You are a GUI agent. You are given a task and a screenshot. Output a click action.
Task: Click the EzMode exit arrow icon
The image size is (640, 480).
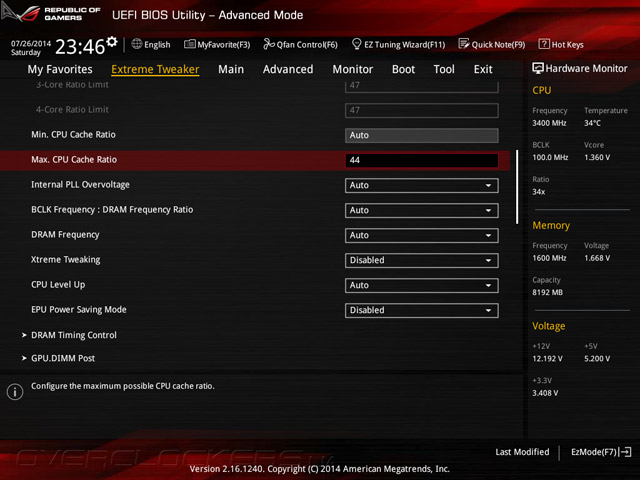[626, 452]
